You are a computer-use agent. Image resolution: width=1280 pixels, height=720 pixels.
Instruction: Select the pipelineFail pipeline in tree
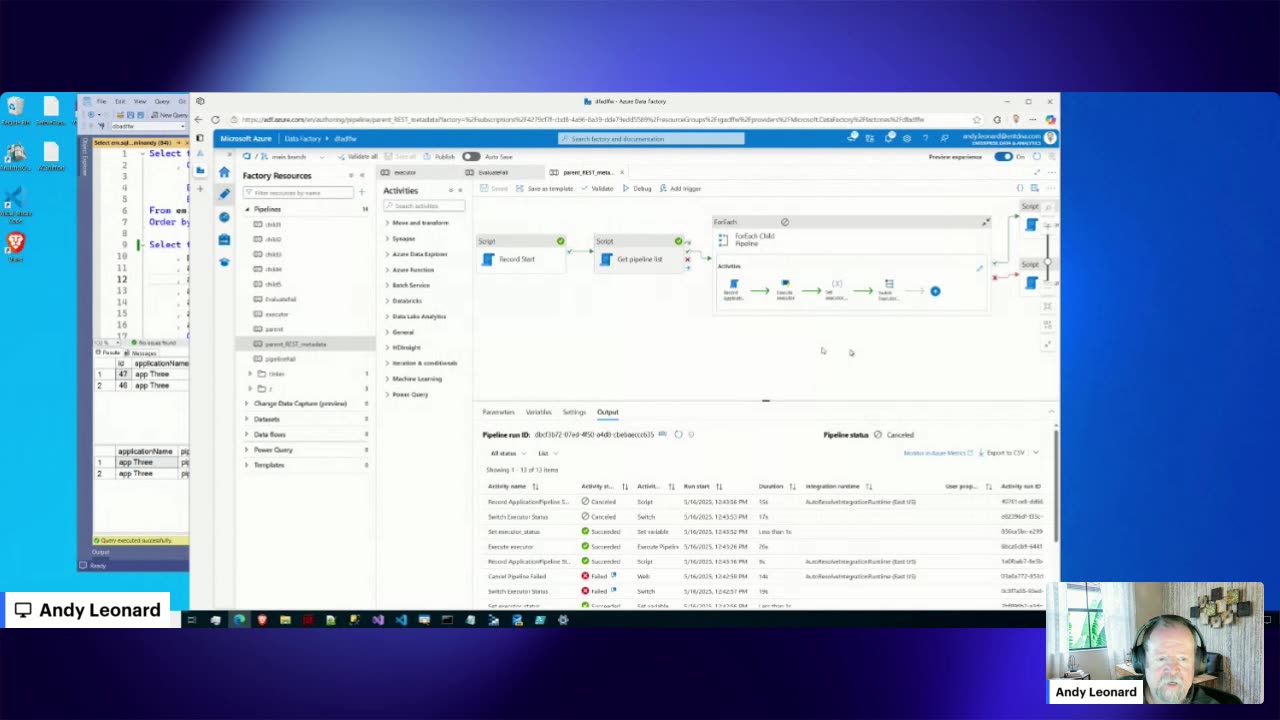(280, 359)
